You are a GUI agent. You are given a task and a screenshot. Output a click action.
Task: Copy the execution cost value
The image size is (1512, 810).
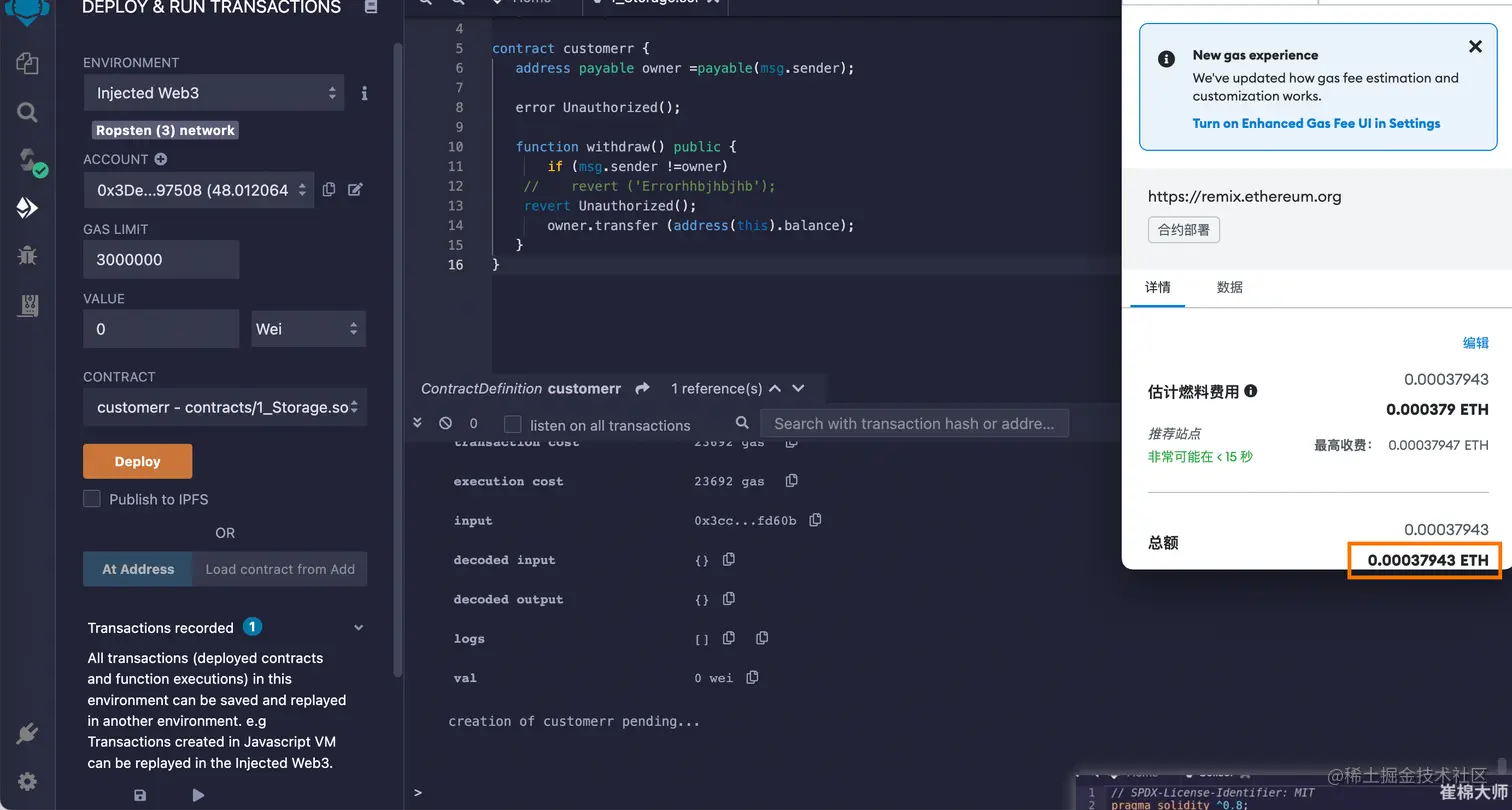tap(792, 481)
